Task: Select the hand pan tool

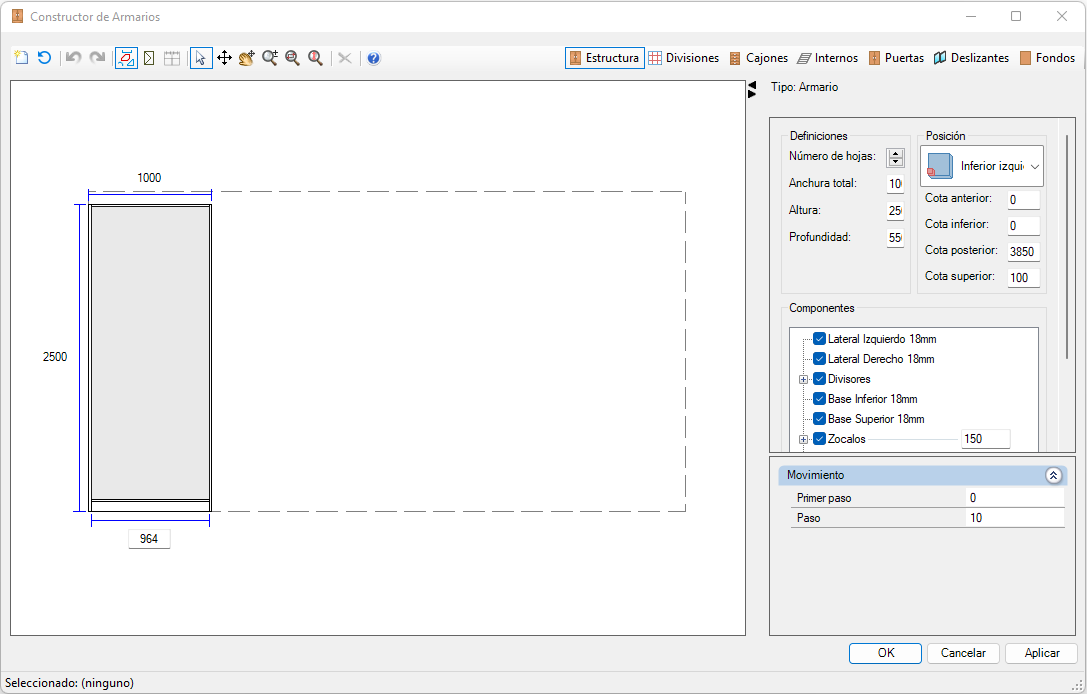Action: click(247, 58)
